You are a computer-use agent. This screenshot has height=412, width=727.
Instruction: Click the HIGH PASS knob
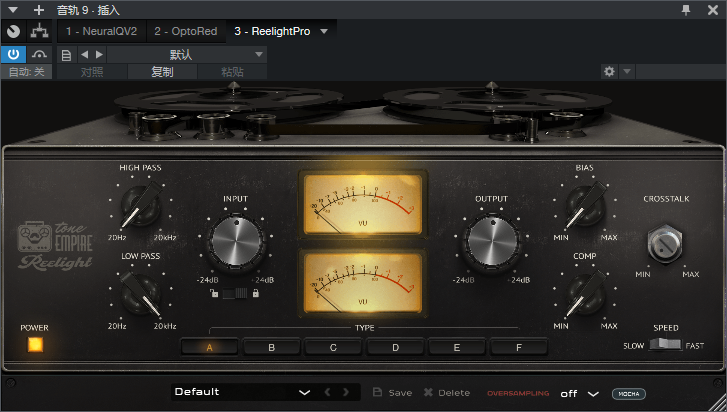(x=140, y=205)
